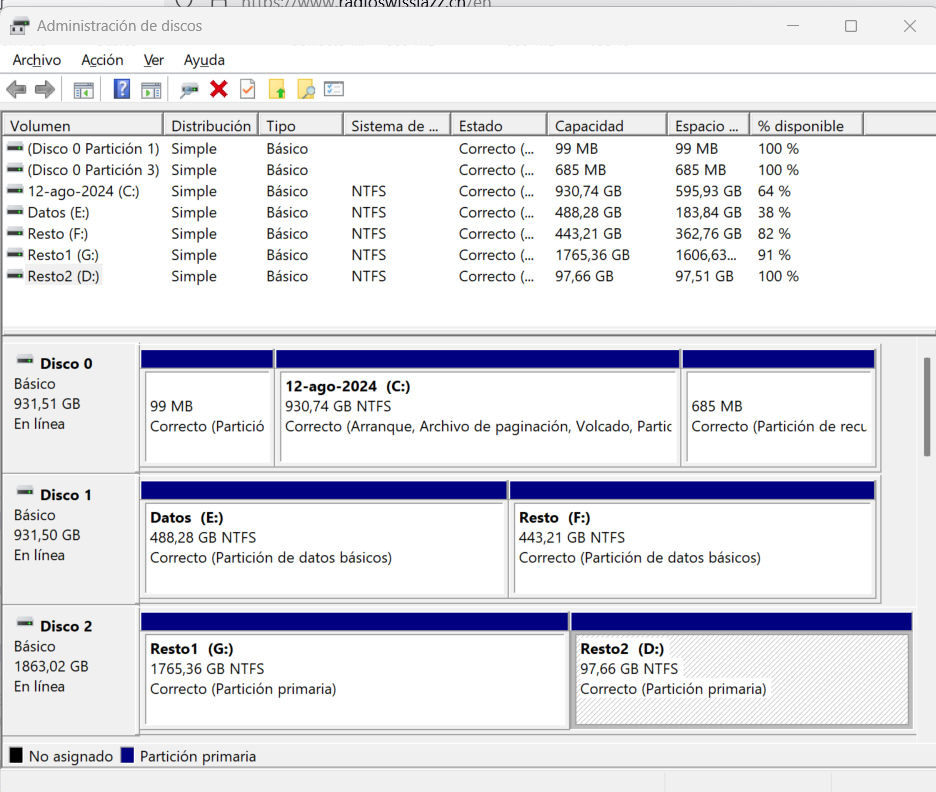This screenshot has width=936, height=792.
Task: Click the Forward arrow toolbar icon
Action: tap(44, 90)
